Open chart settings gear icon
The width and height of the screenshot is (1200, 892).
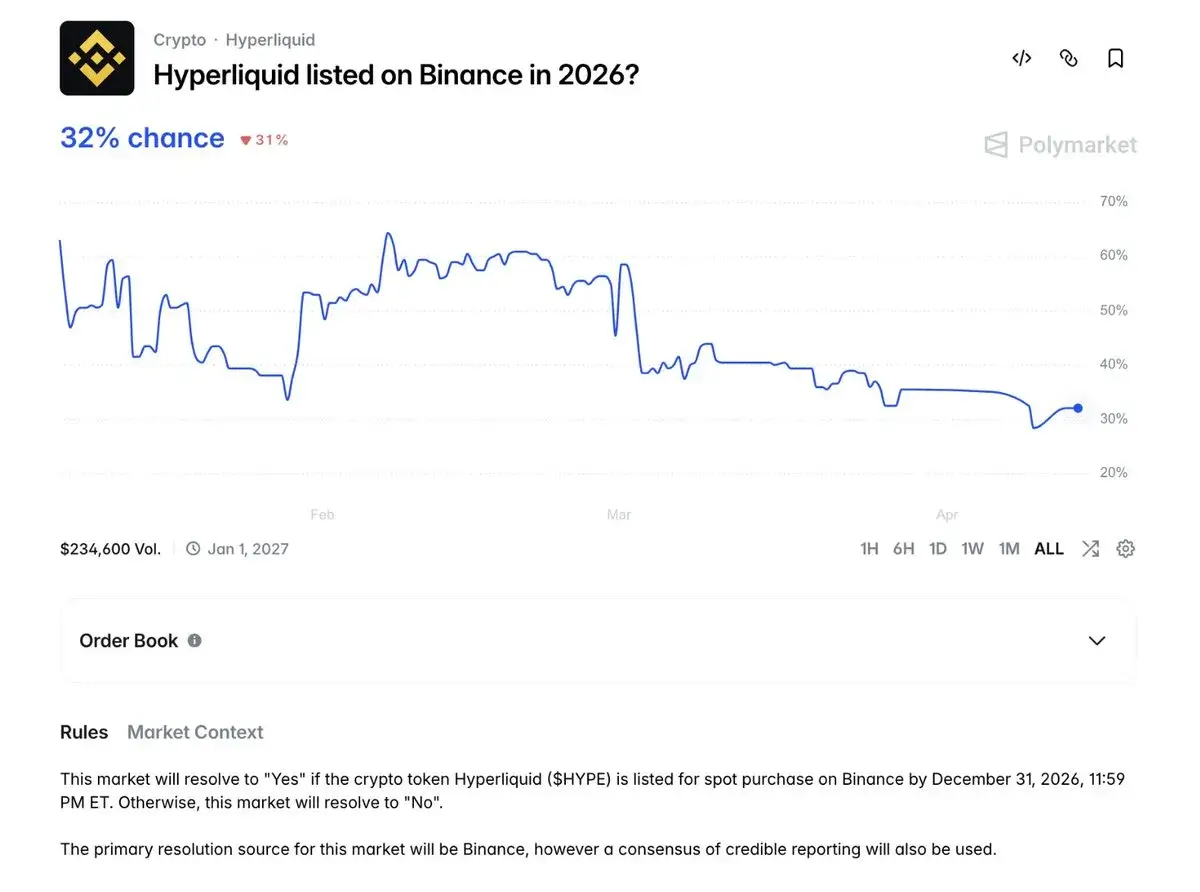pyautogui.click(x=1125, y=548)
